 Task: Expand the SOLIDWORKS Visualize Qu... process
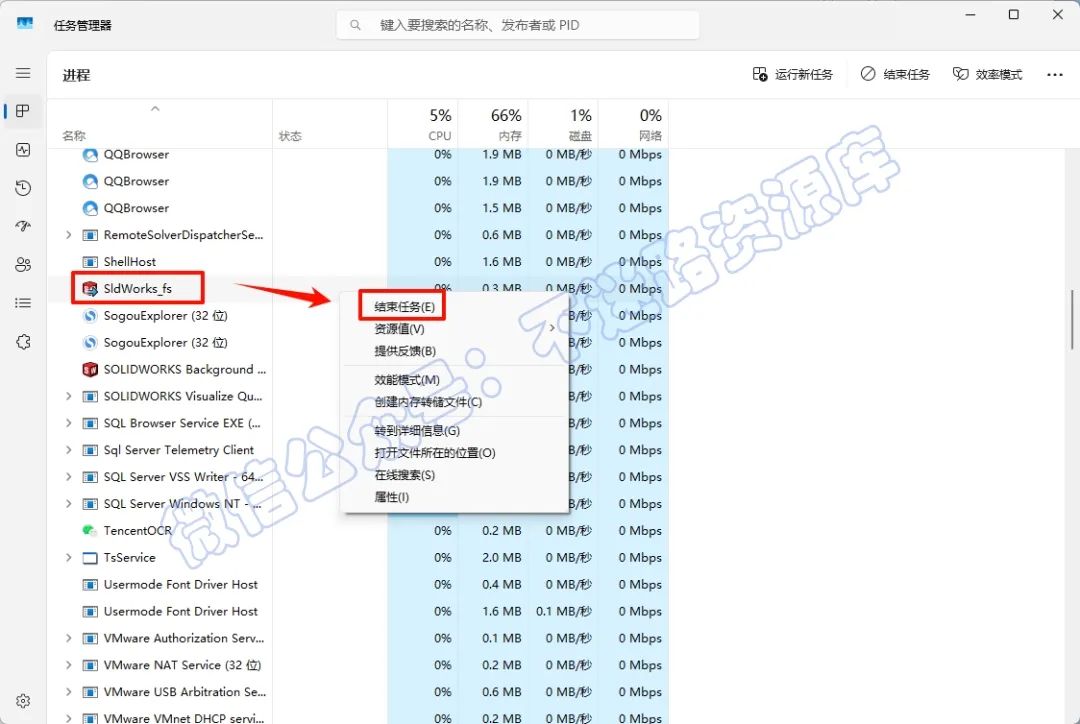pyautogui.click(x=68, y=396)
